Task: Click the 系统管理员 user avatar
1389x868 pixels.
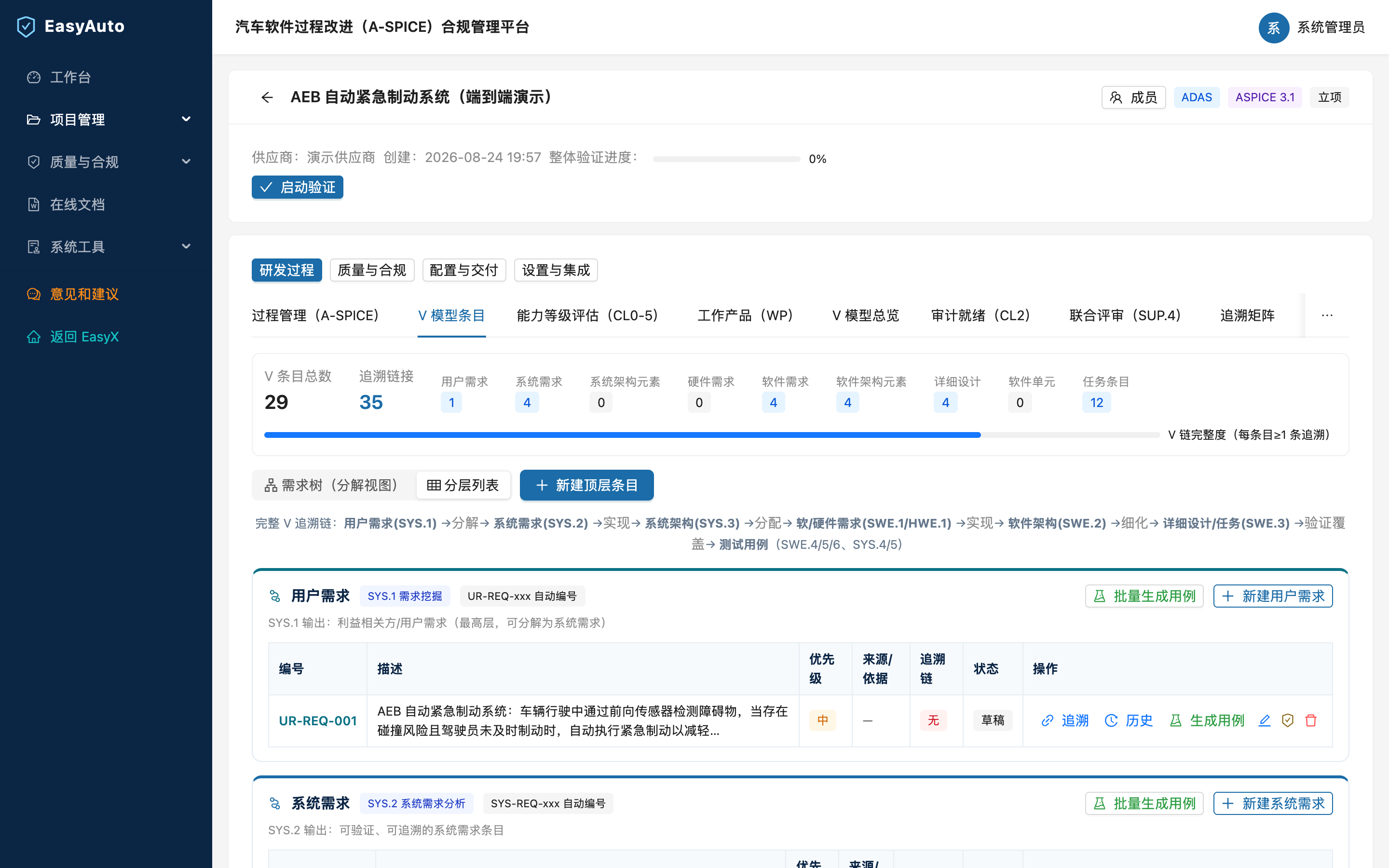Action: point(1274,27)
